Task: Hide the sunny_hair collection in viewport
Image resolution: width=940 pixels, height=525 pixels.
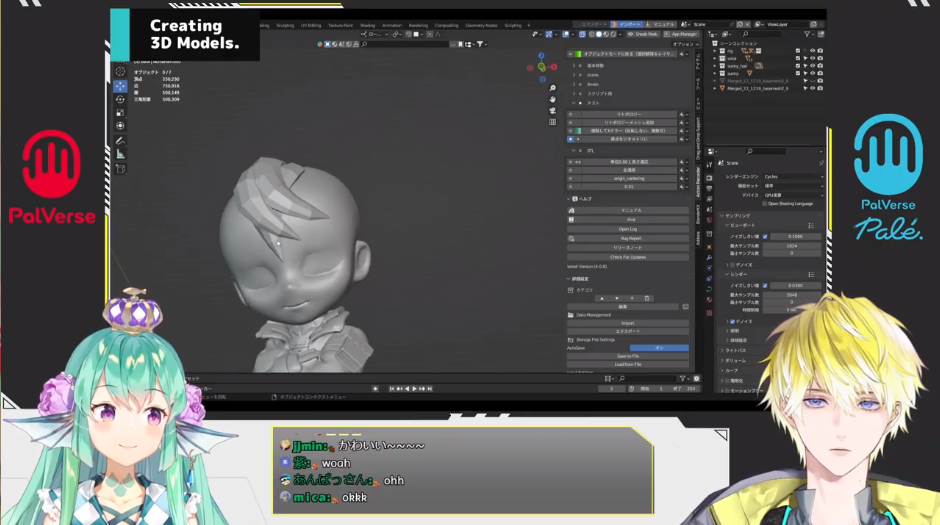Action: point(813,66)
